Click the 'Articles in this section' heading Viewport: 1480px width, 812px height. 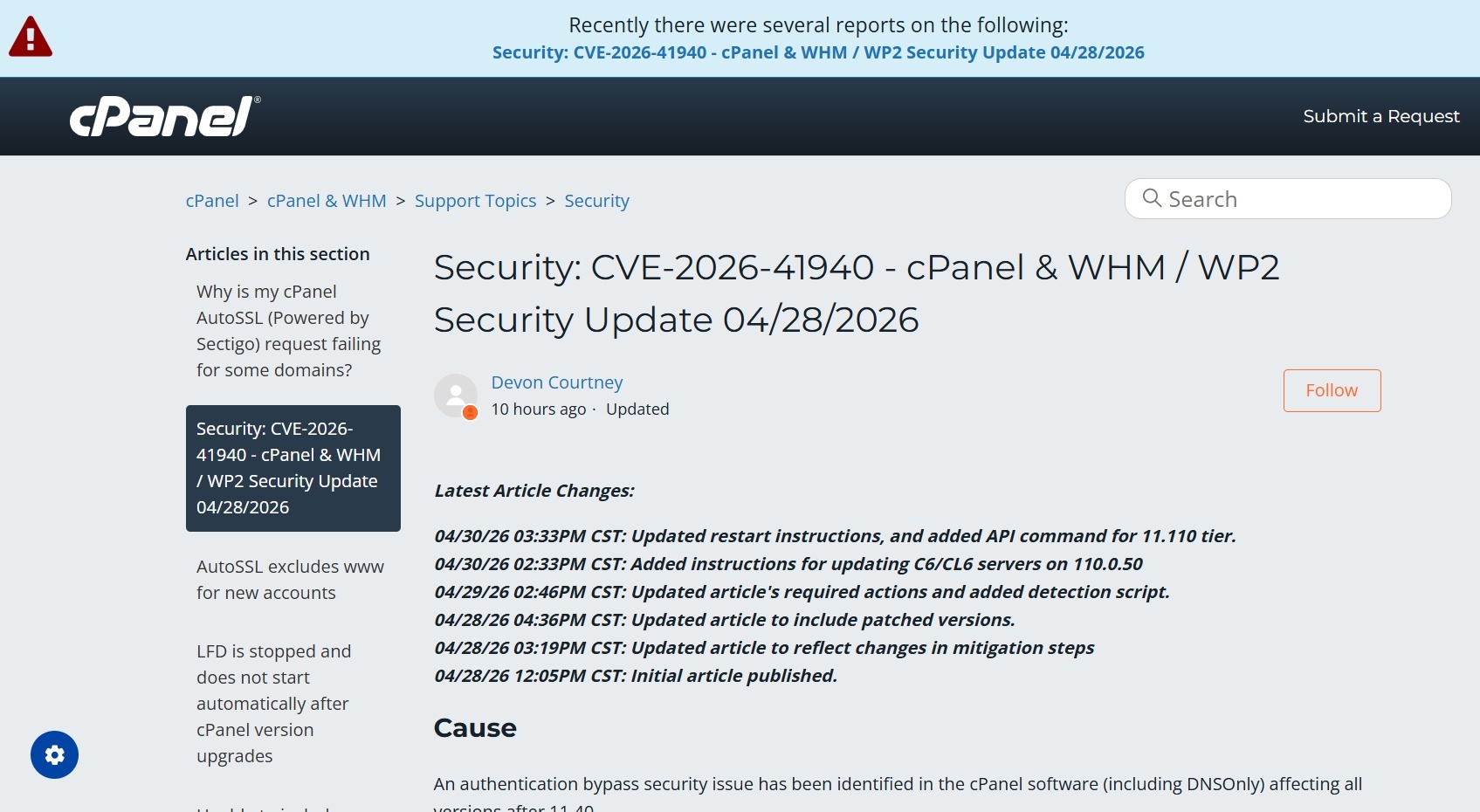tap(278, 254)
